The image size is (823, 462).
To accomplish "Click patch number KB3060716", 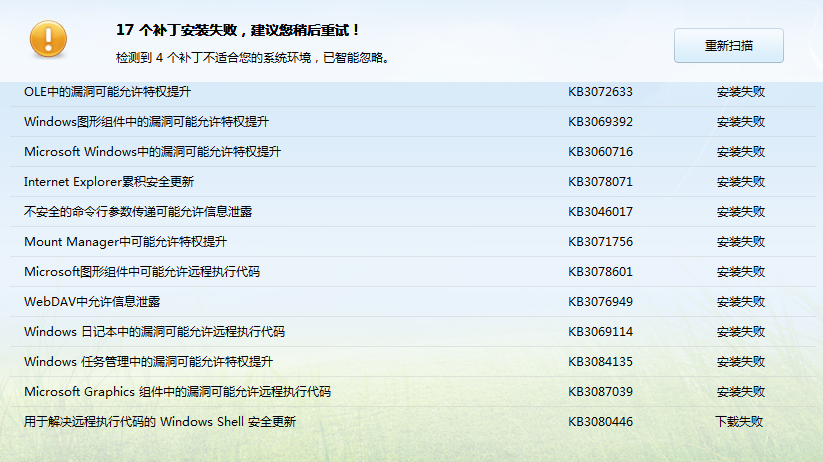I will [x=600, y=152].
